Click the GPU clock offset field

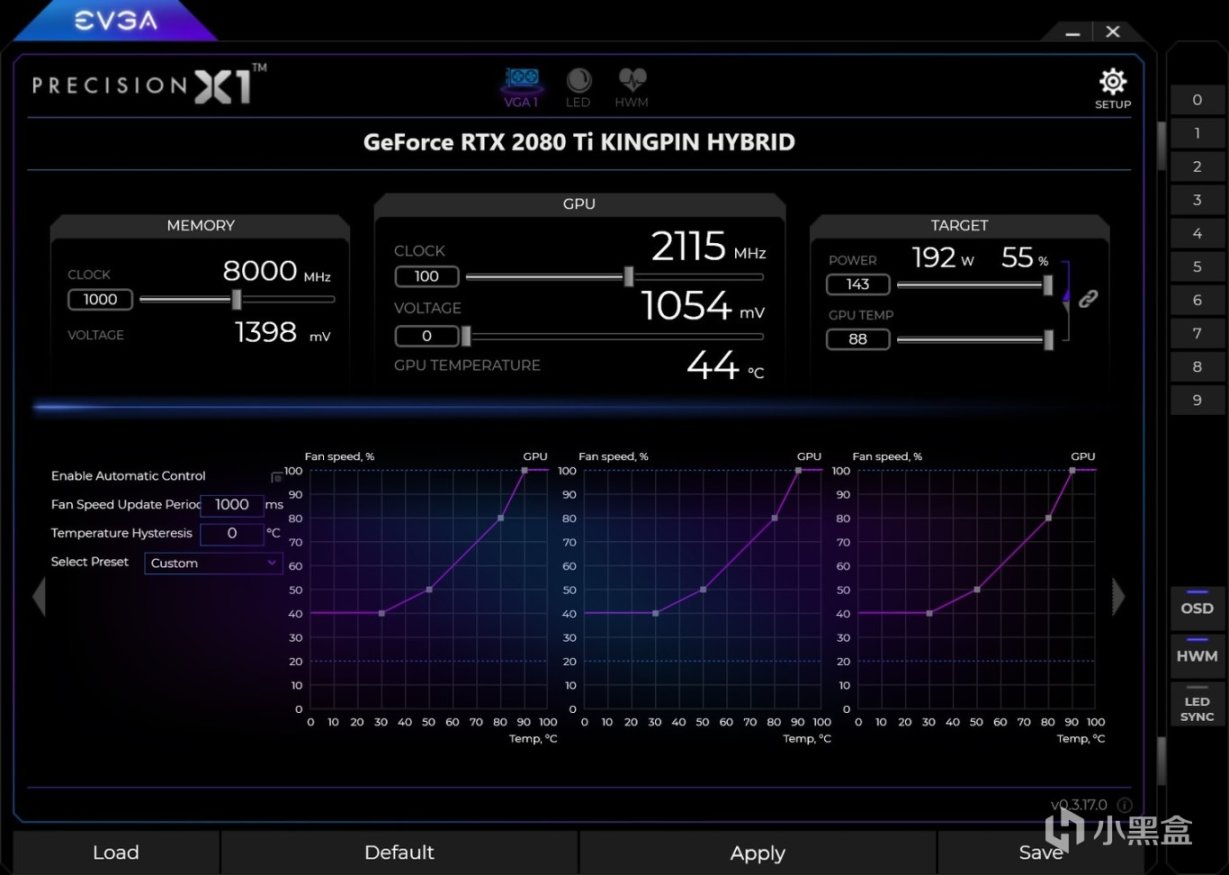[x=427, y=277]
